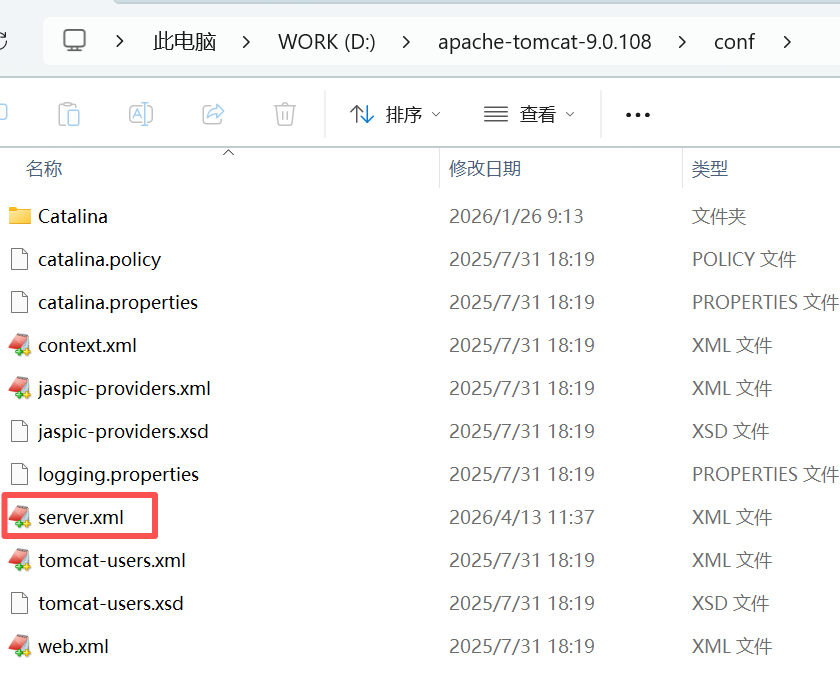Click the Catalina folder name
This screenshot has width=840, height=677.
[x=73, y=216]
